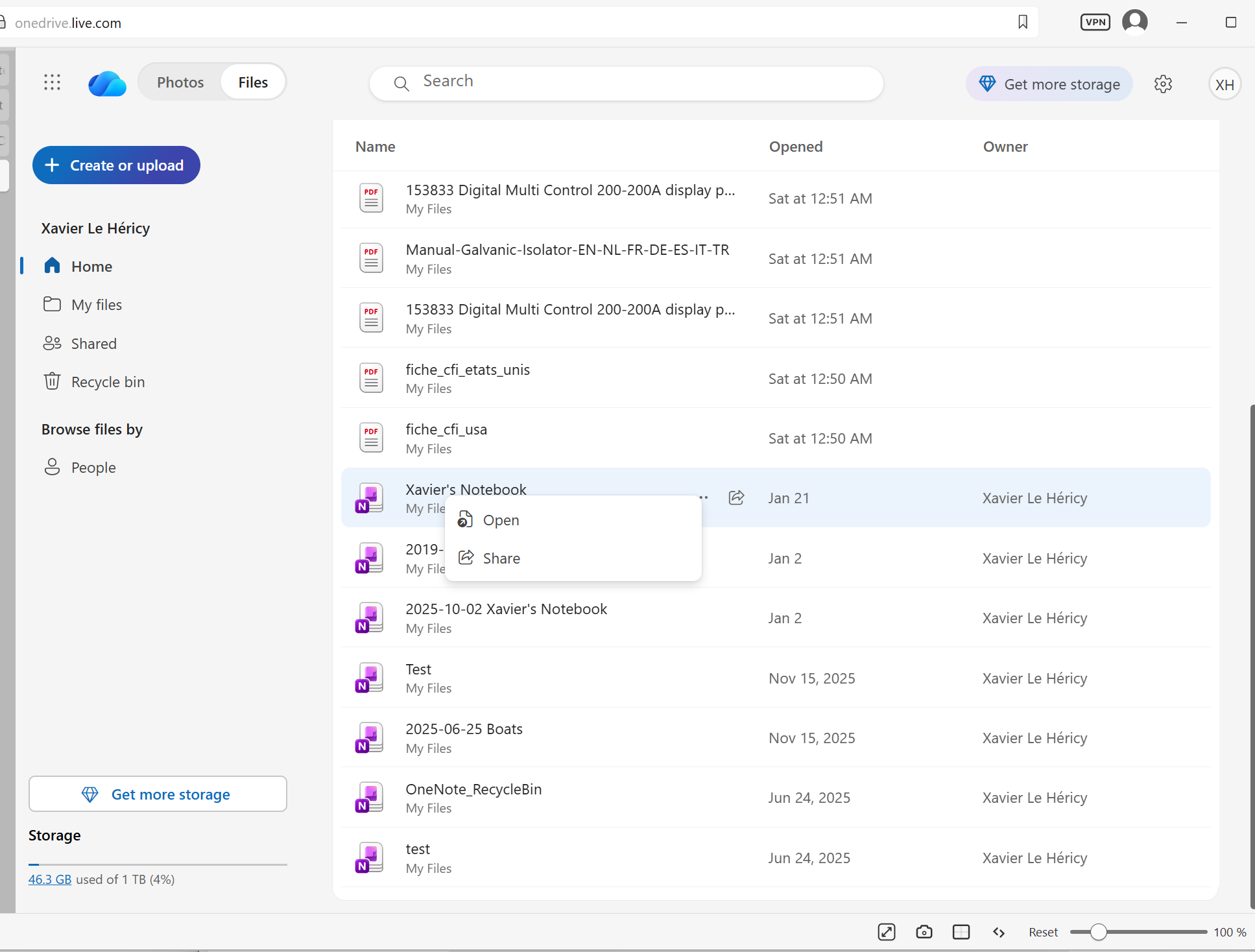This screenshot has width=1255, height=952.
Task: Click share icon on Xavier's Notebook row
Action: (x=736, y=497)
